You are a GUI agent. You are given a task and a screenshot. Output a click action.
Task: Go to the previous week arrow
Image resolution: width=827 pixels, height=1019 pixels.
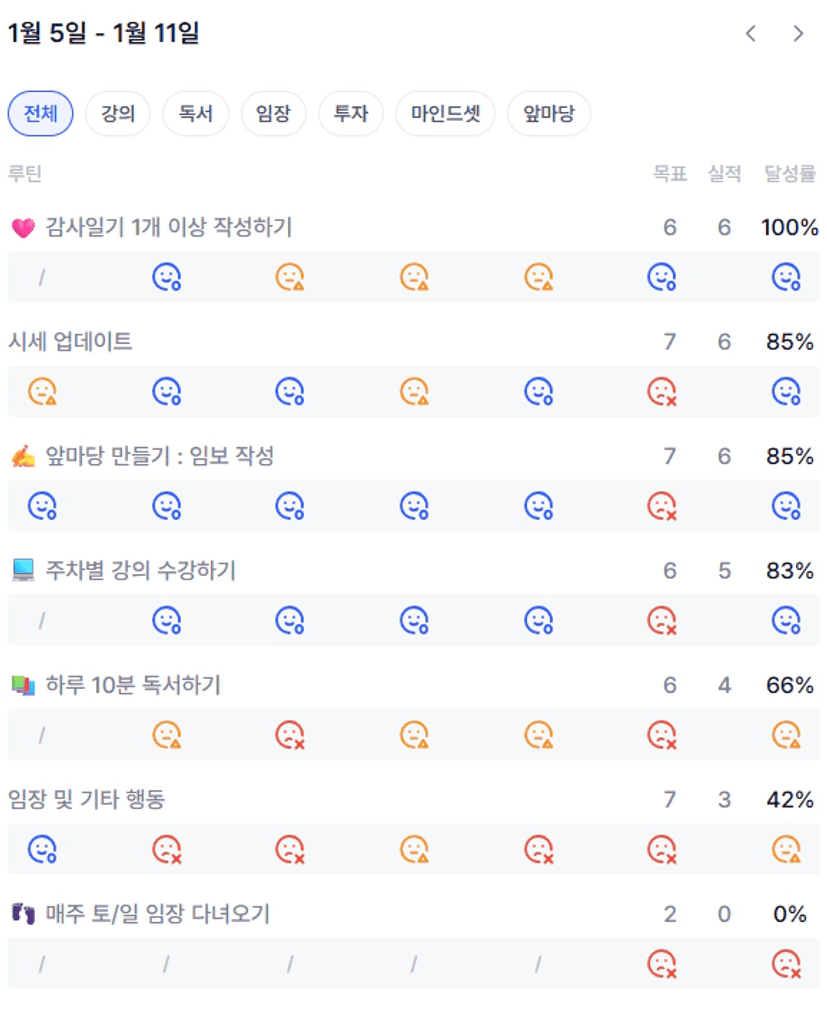click(x=750, y=34)
